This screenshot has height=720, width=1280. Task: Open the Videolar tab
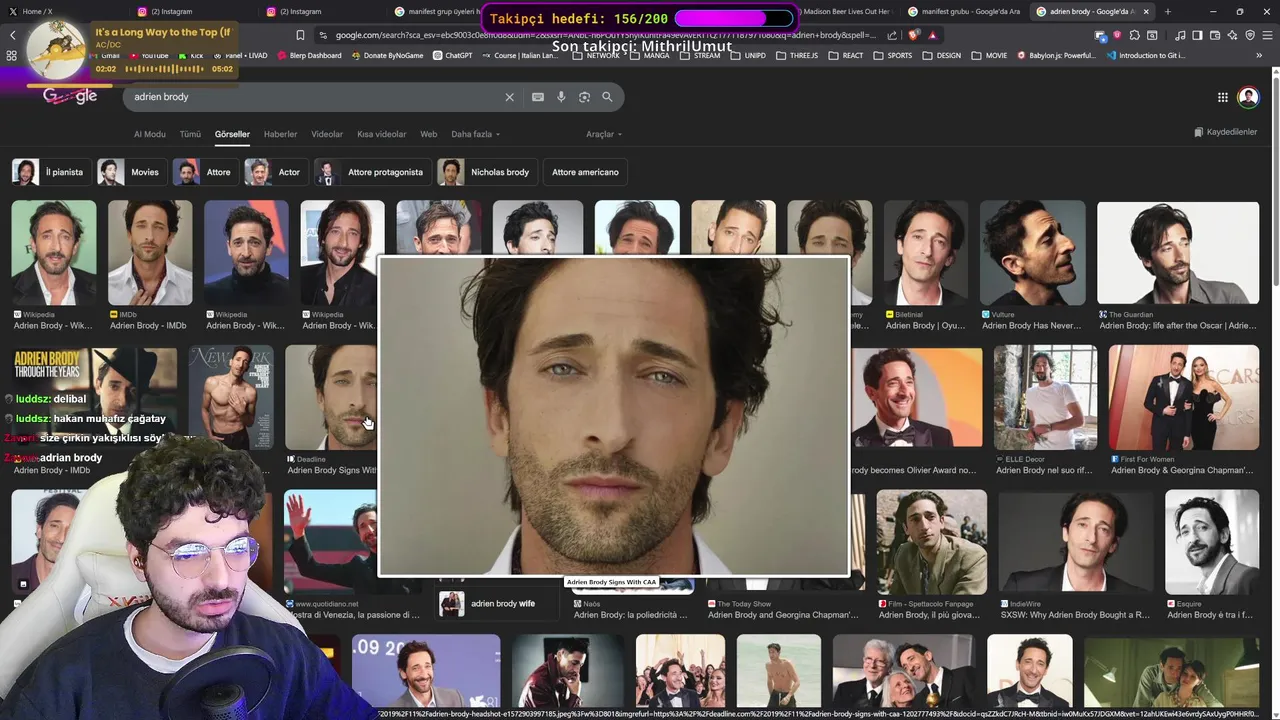point(327,134)
